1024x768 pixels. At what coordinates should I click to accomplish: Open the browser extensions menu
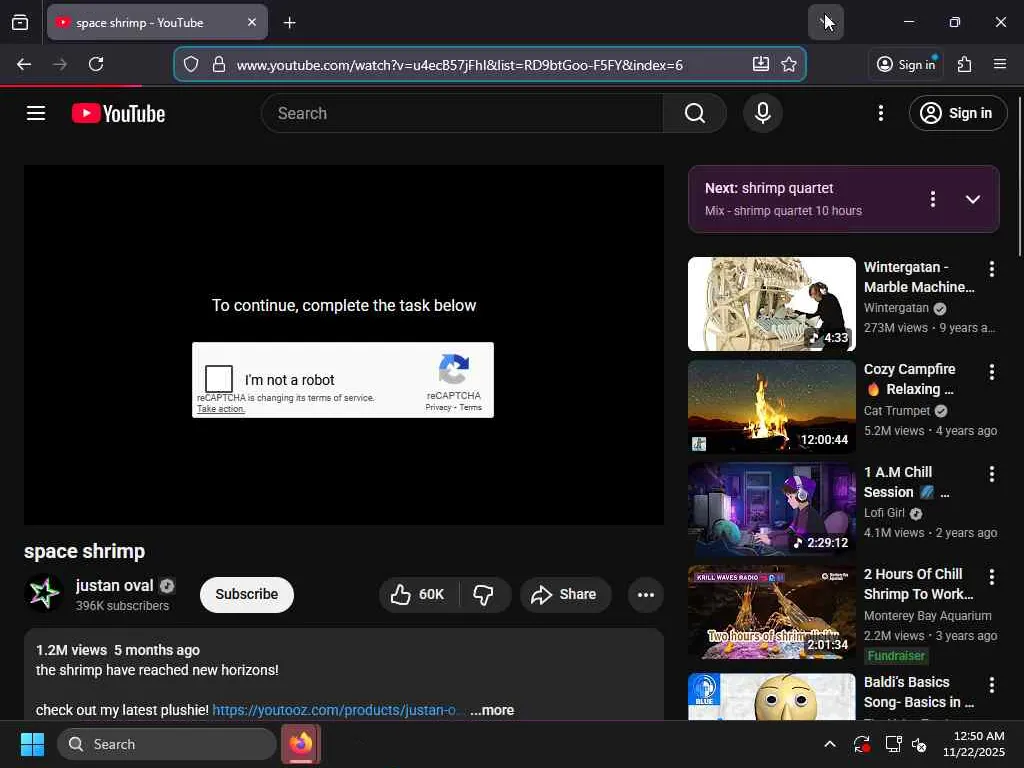tap(965, 64)
